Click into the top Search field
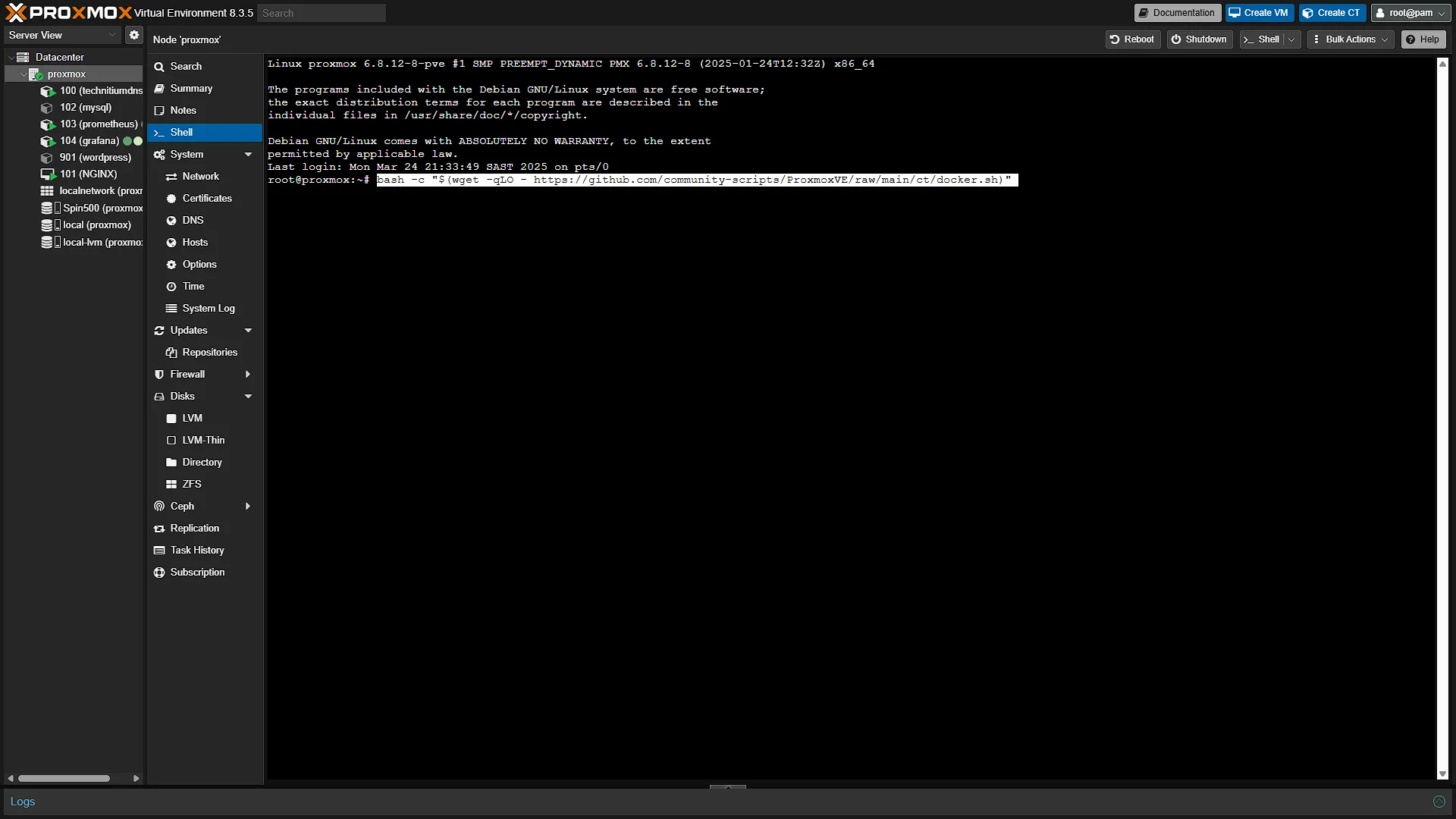1456x819 pixels. pyautogui.click(x=321, y=13)
